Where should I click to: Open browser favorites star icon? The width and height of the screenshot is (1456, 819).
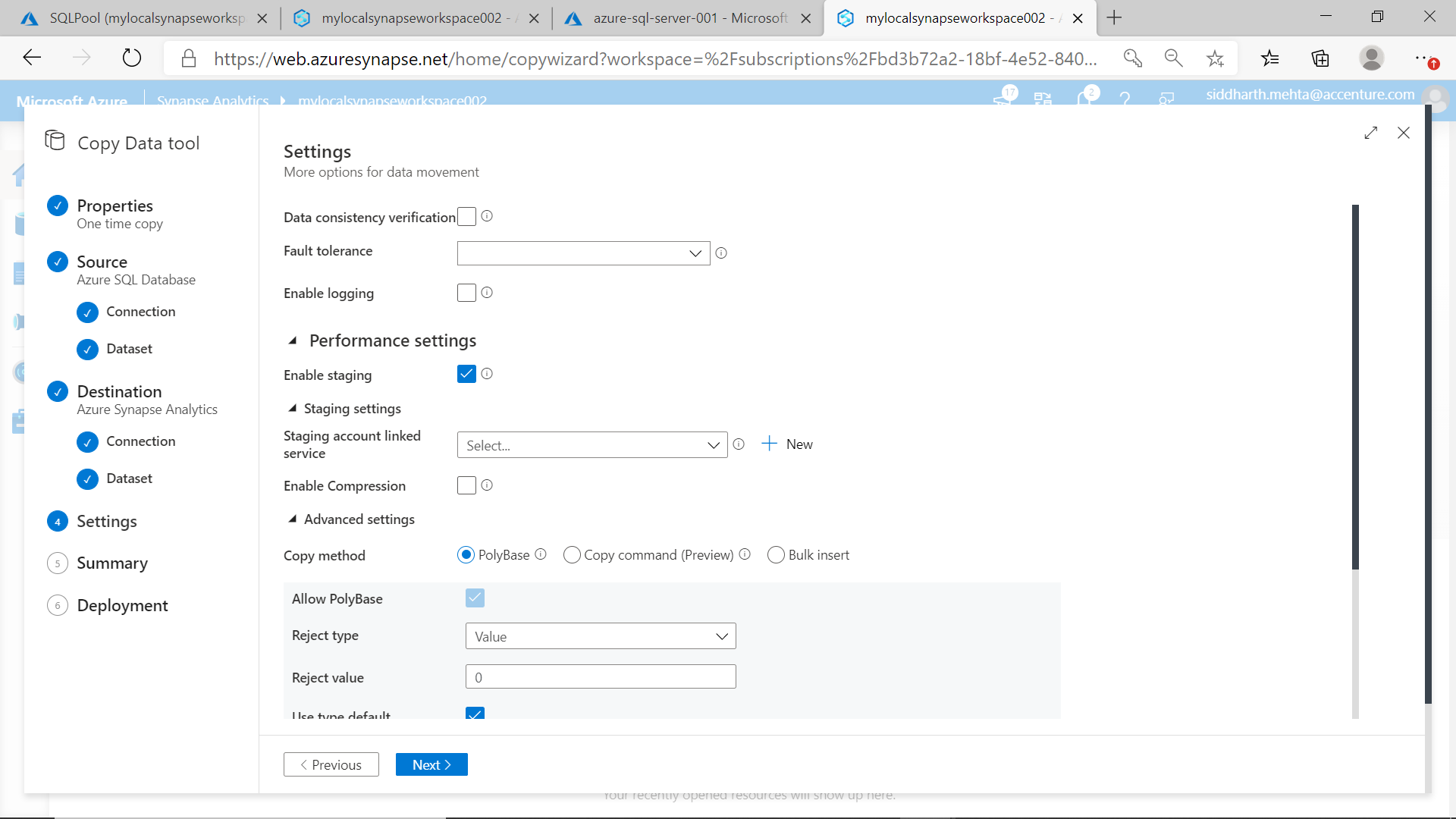(x=1269, y=58)
